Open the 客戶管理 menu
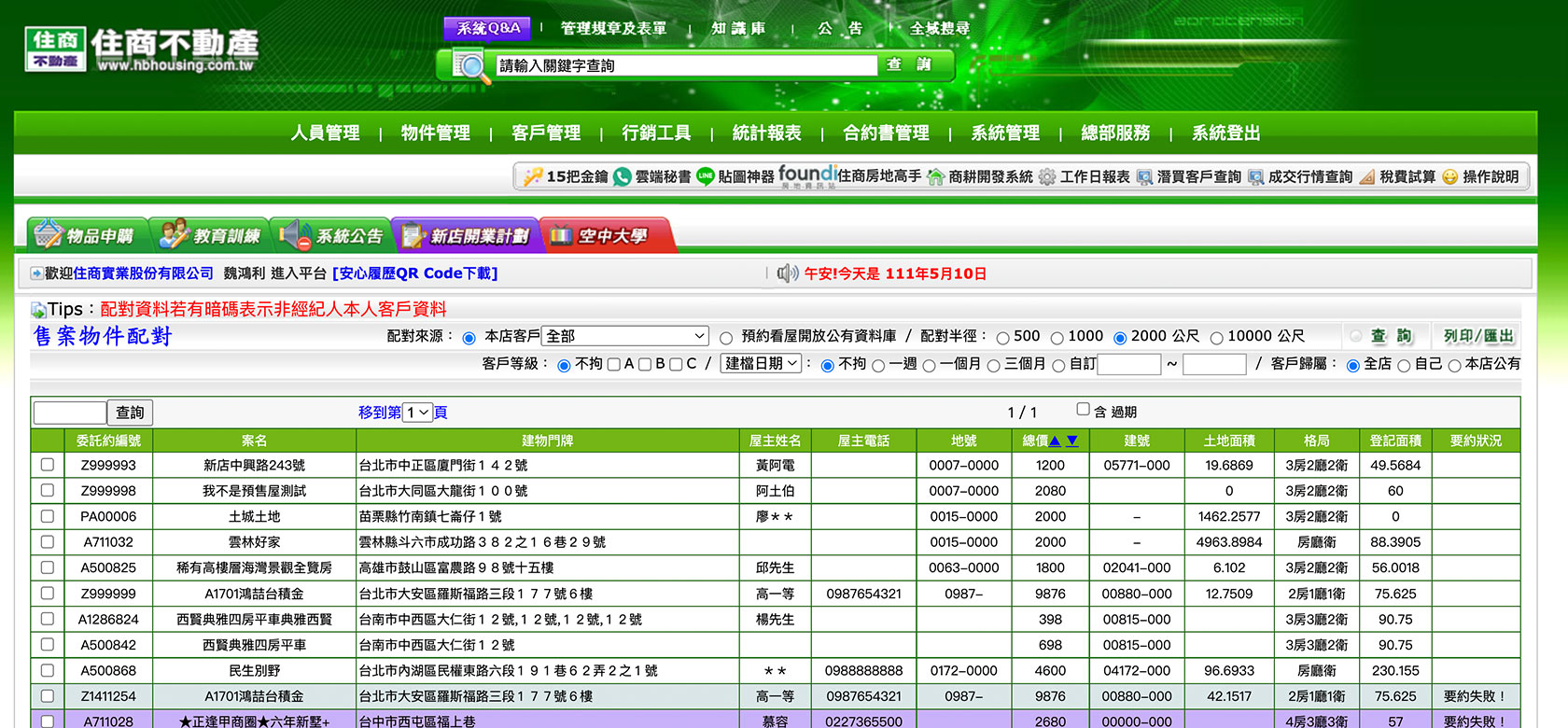This screenshot has width=1568, height=728. 546,133
